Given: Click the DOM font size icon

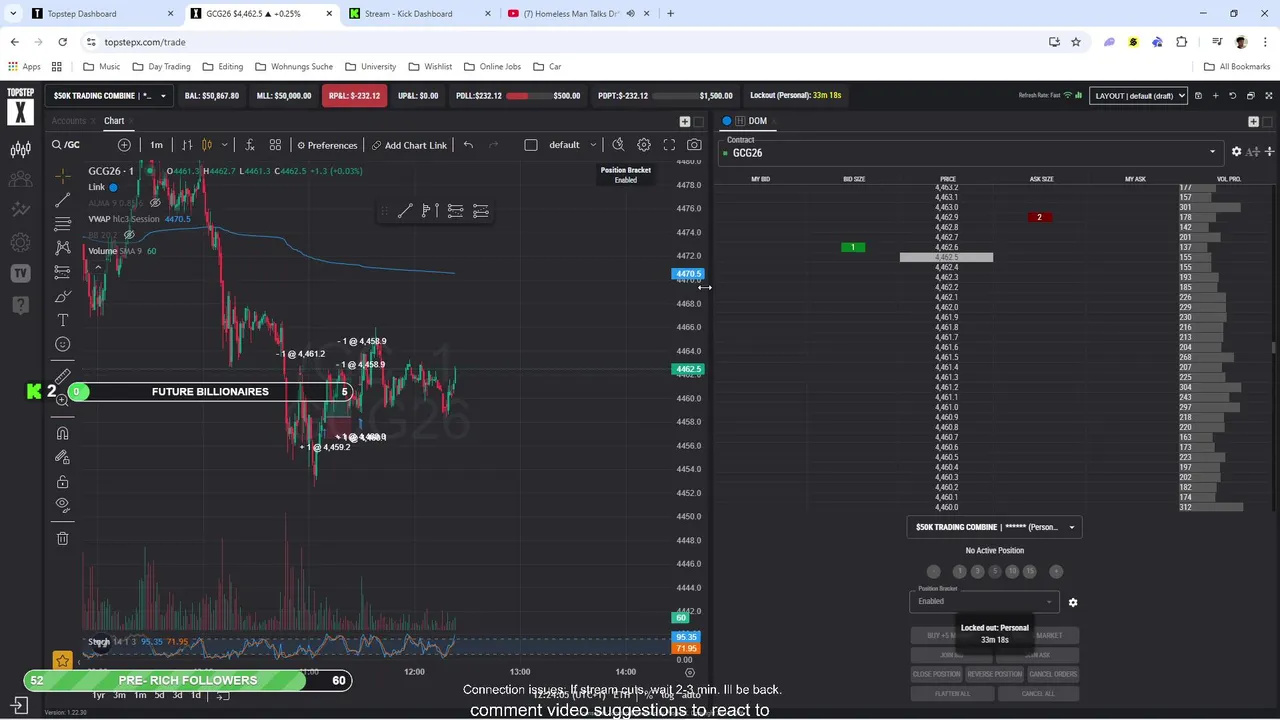Looking at the screenshot, I should point(1253,152).
